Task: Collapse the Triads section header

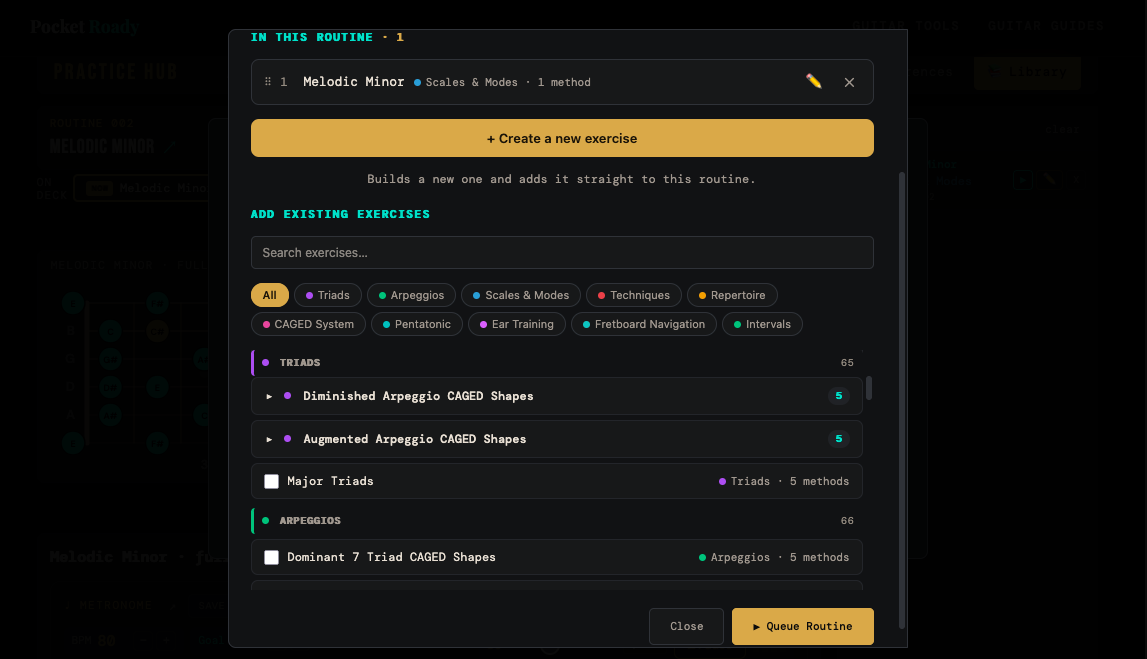Action: 557,363
